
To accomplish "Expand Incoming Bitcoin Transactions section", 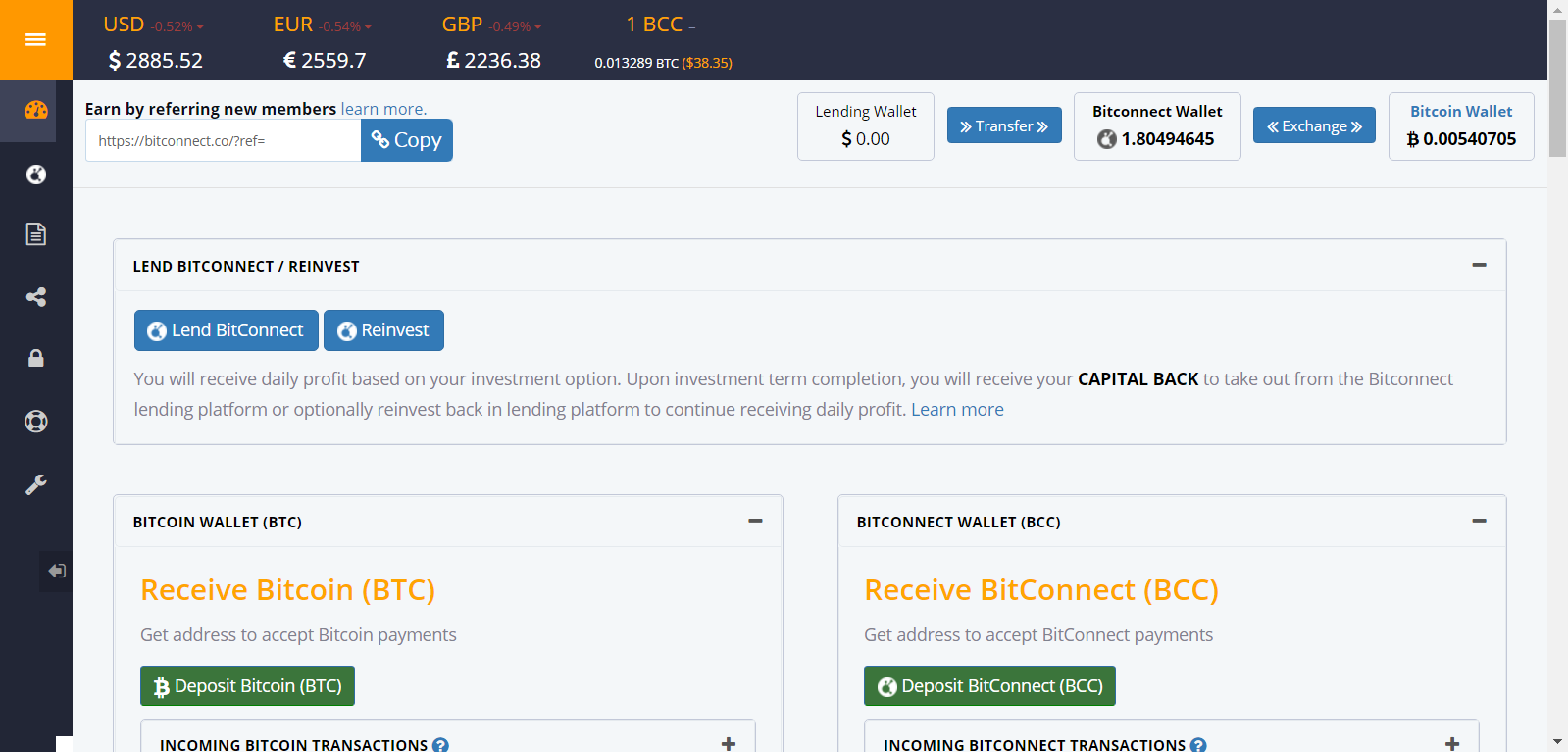I will [728, 744].
